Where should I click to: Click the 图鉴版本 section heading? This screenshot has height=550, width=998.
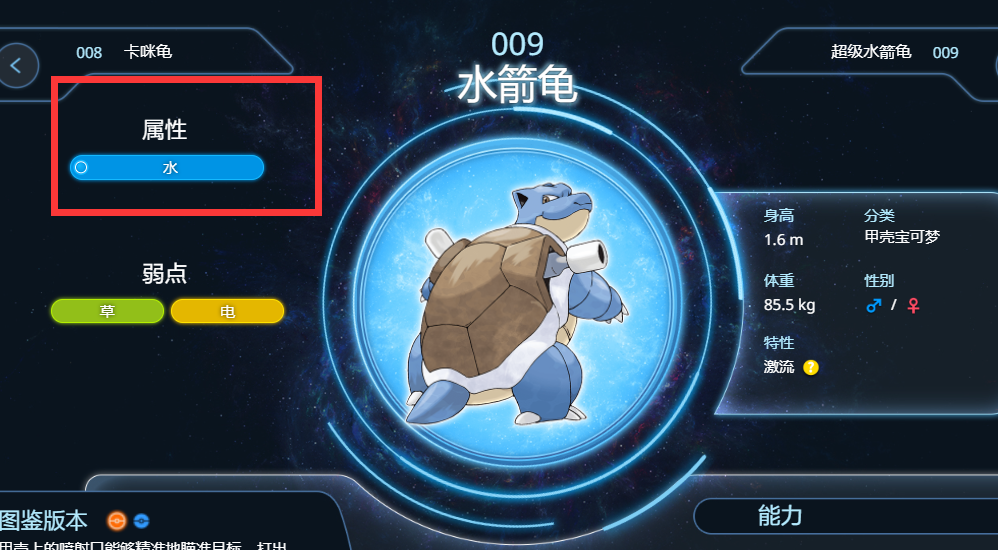(43, 521)
